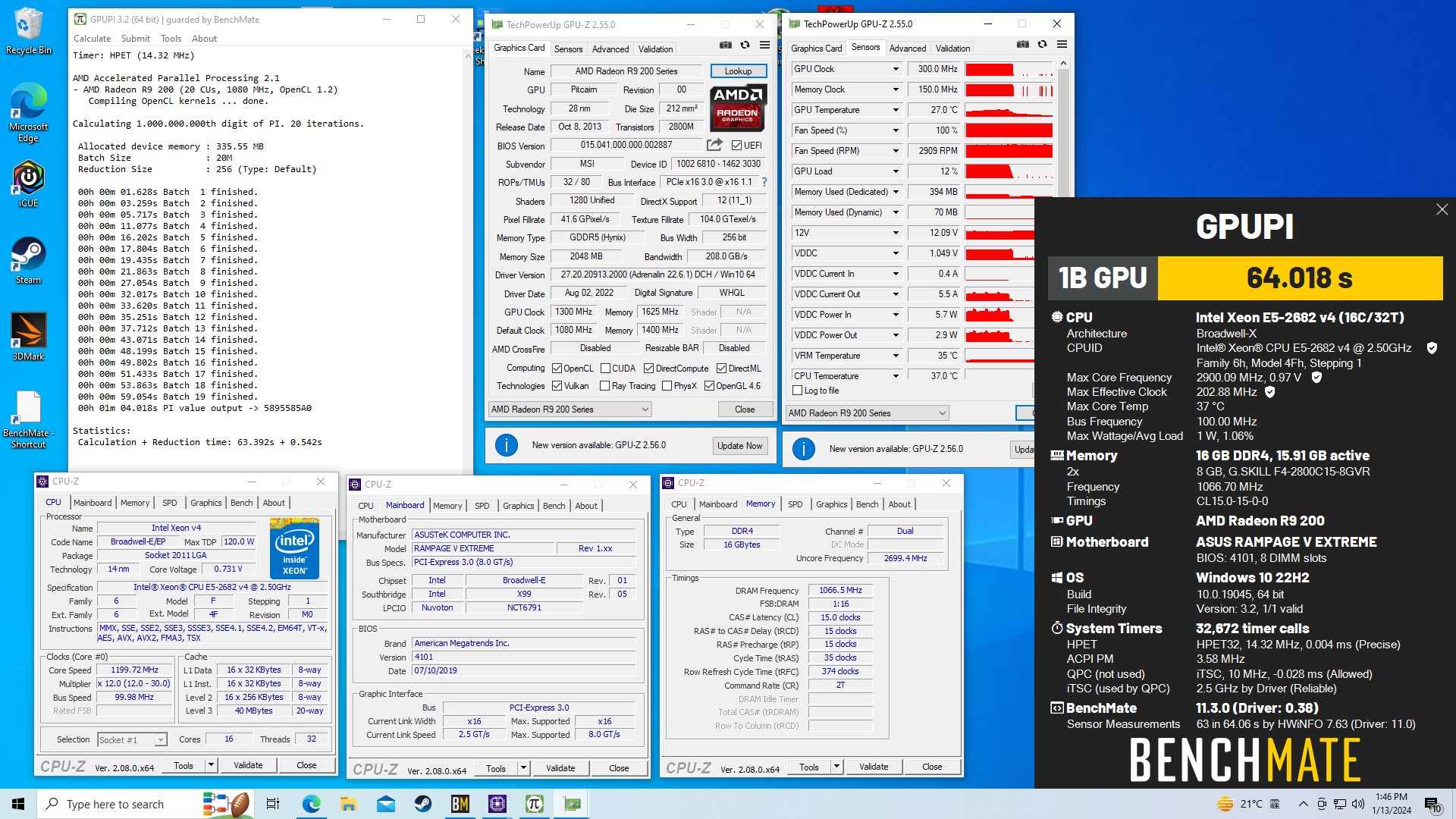Click Close in the CPU-Z Memory window
Viewport: 1456px width, 819px height.
tap(932, 767)
